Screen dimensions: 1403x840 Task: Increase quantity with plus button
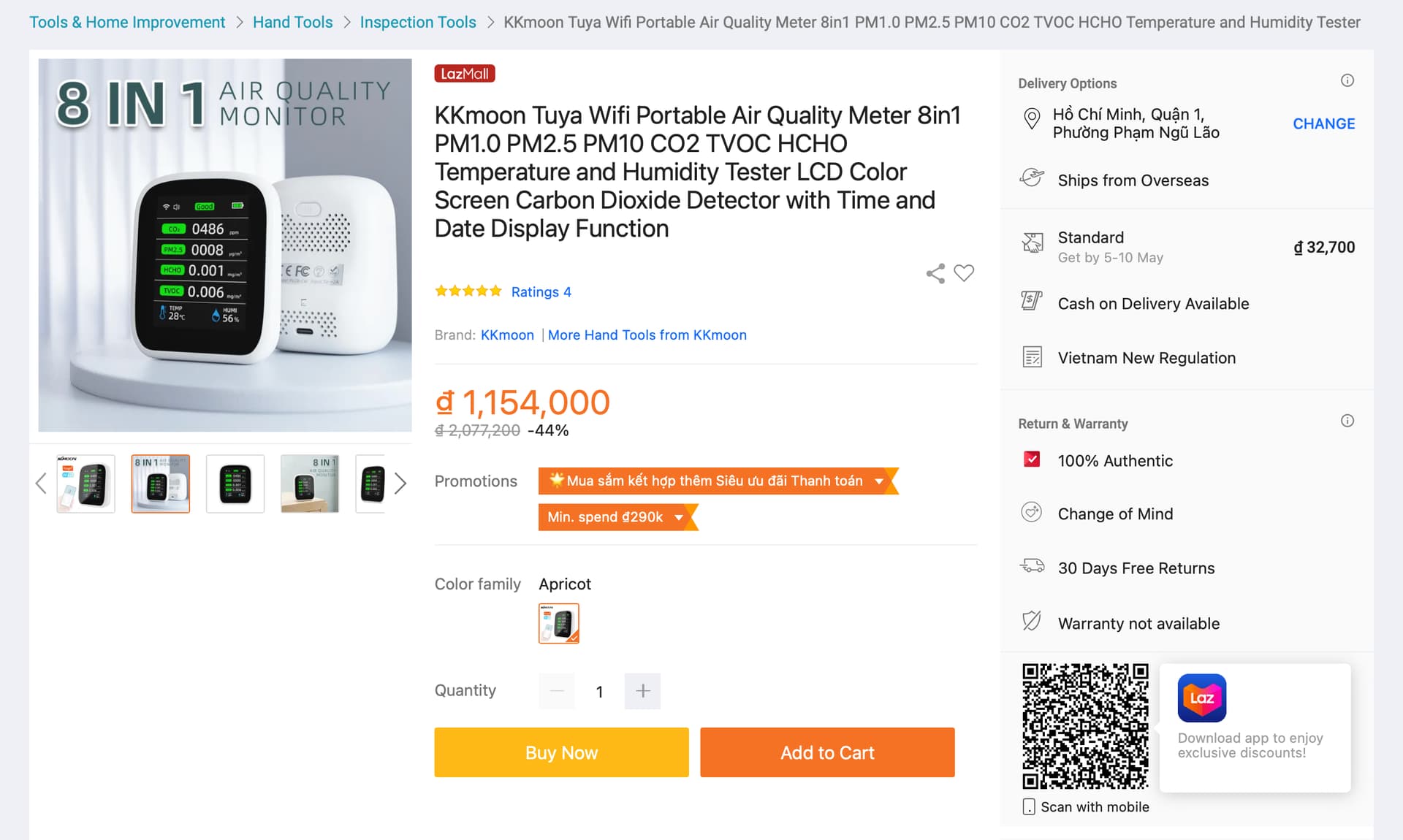(x=642, y=691)
